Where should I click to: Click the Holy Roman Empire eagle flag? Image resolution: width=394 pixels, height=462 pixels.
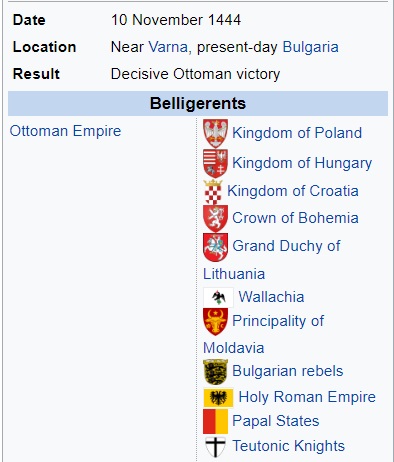[218, 398]
